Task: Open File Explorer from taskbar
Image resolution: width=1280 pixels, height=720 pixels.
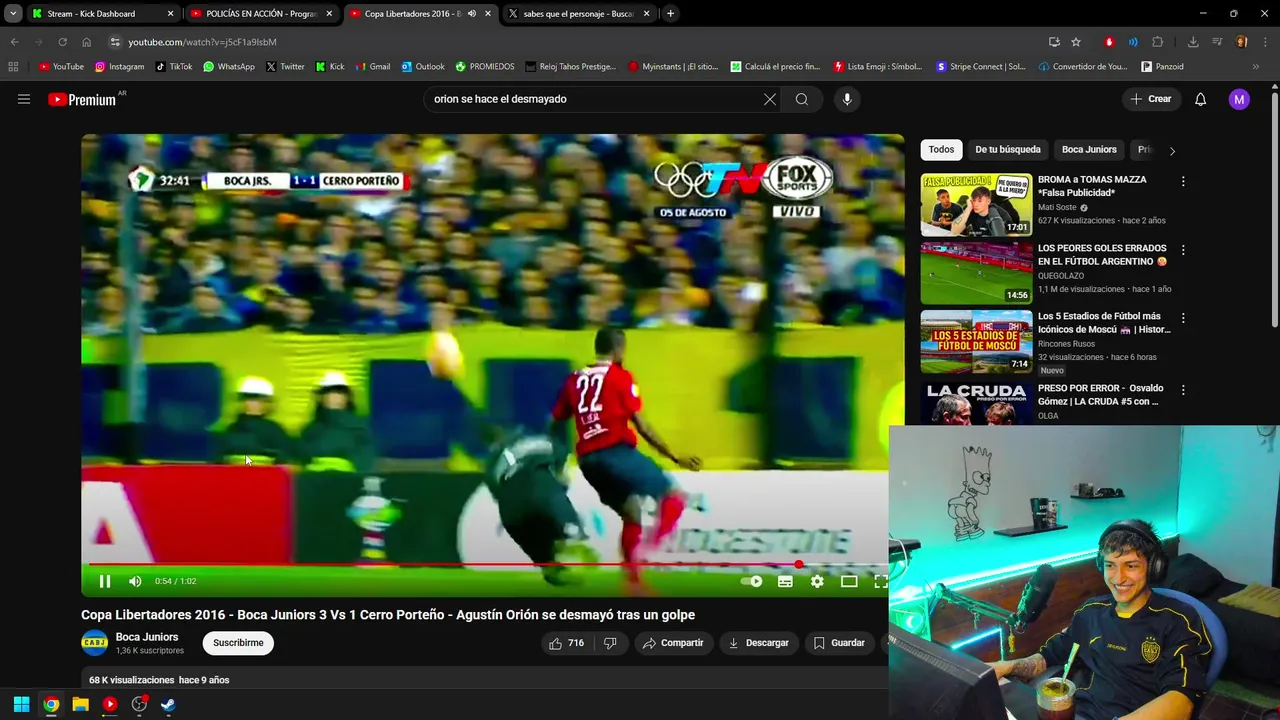Action: 80,704
